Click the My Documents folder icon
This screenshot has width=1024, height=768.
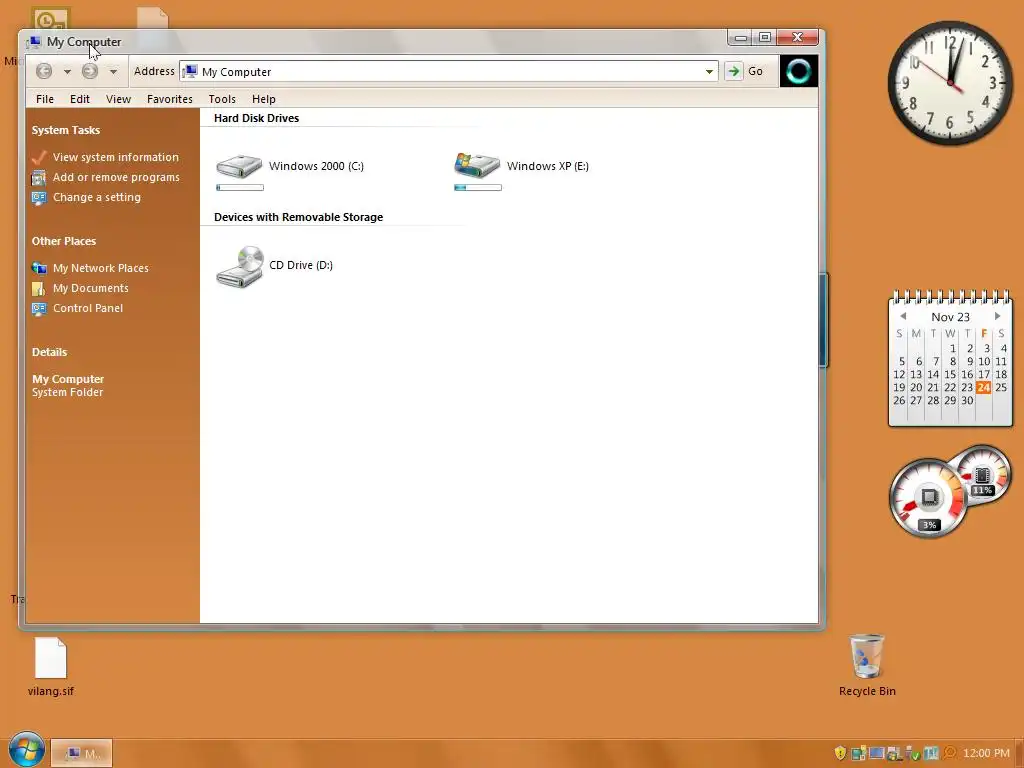pyautogui.click(x=39, y=289)
